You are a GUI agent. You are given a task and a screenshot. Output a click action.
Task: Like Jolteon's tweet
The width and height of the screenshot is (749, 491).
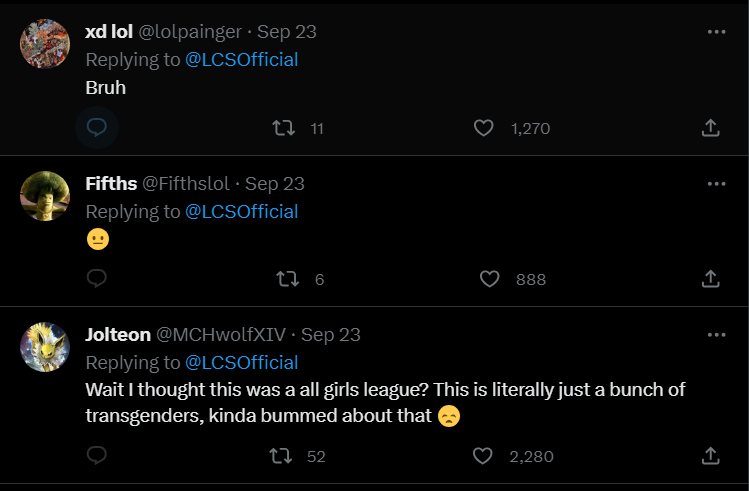point(484,456)
